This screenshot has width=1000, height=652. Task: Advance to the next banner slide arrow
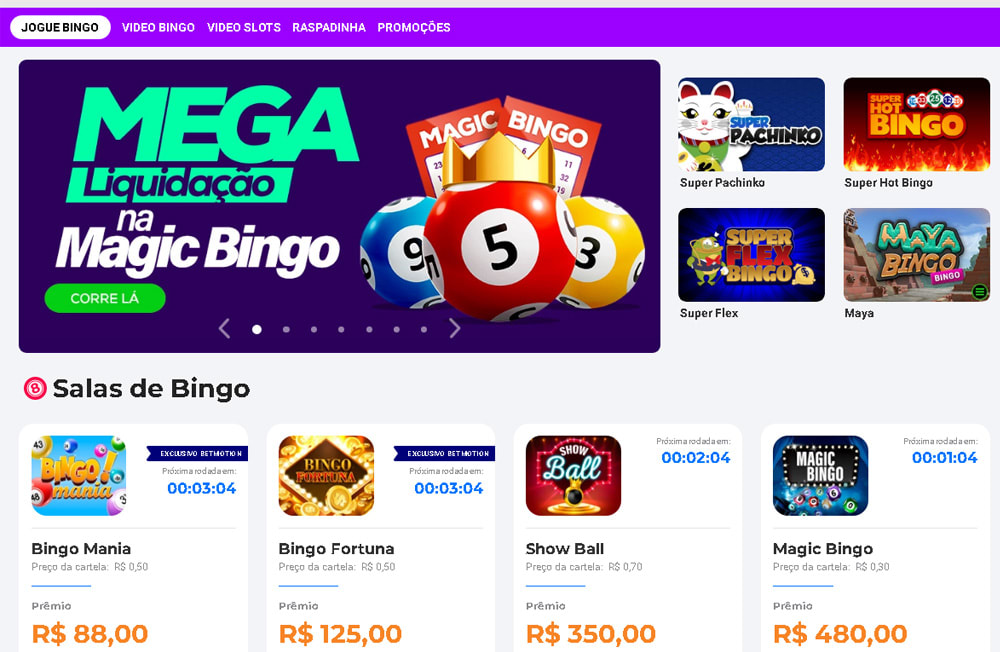pos(454,329)
